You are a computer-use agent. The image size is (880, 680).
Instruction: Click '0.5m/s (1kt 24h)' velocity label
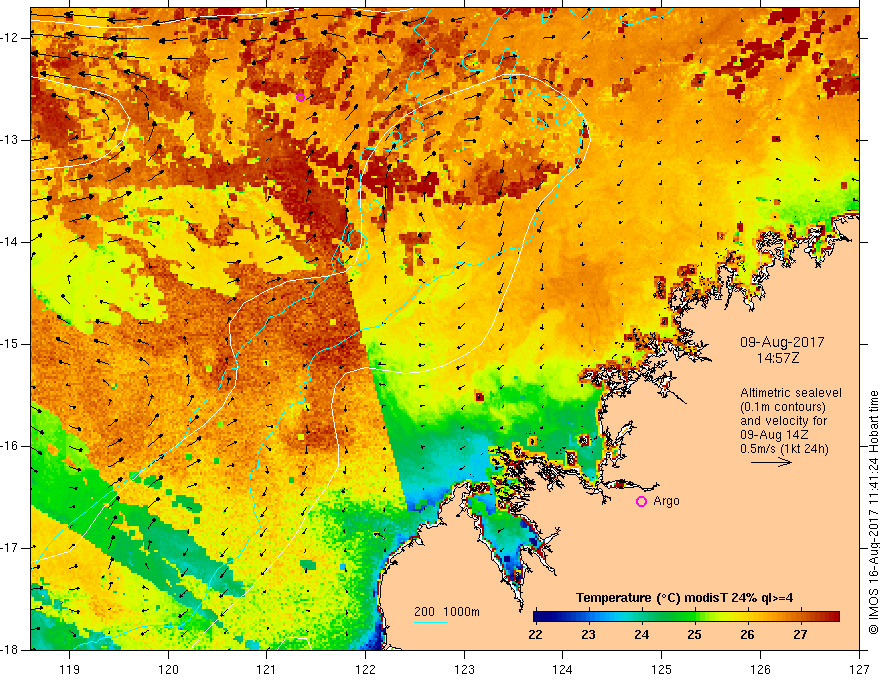pos(784,448)
